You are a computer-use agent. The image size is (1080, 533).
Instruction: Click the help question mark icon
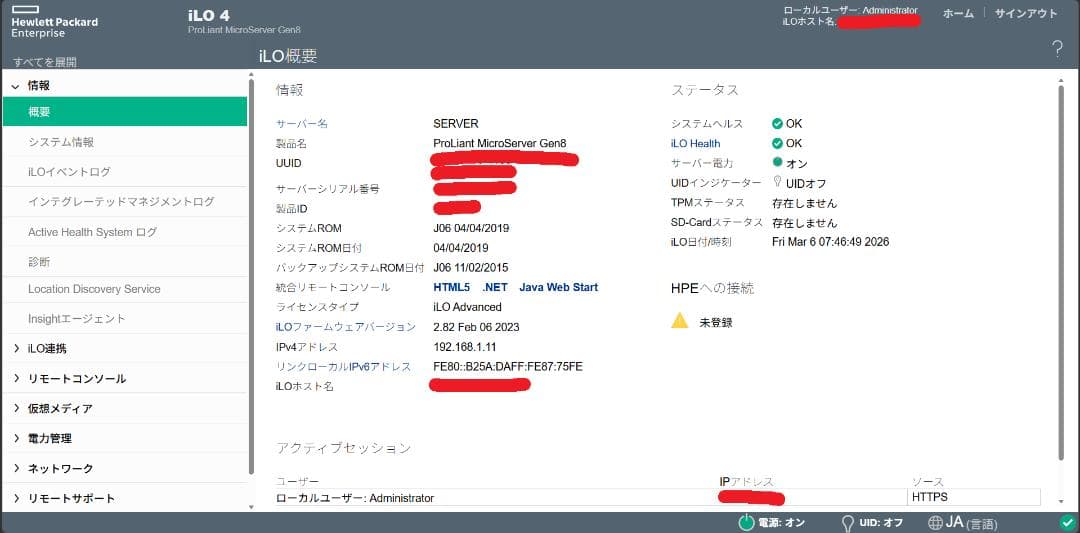1057,50
